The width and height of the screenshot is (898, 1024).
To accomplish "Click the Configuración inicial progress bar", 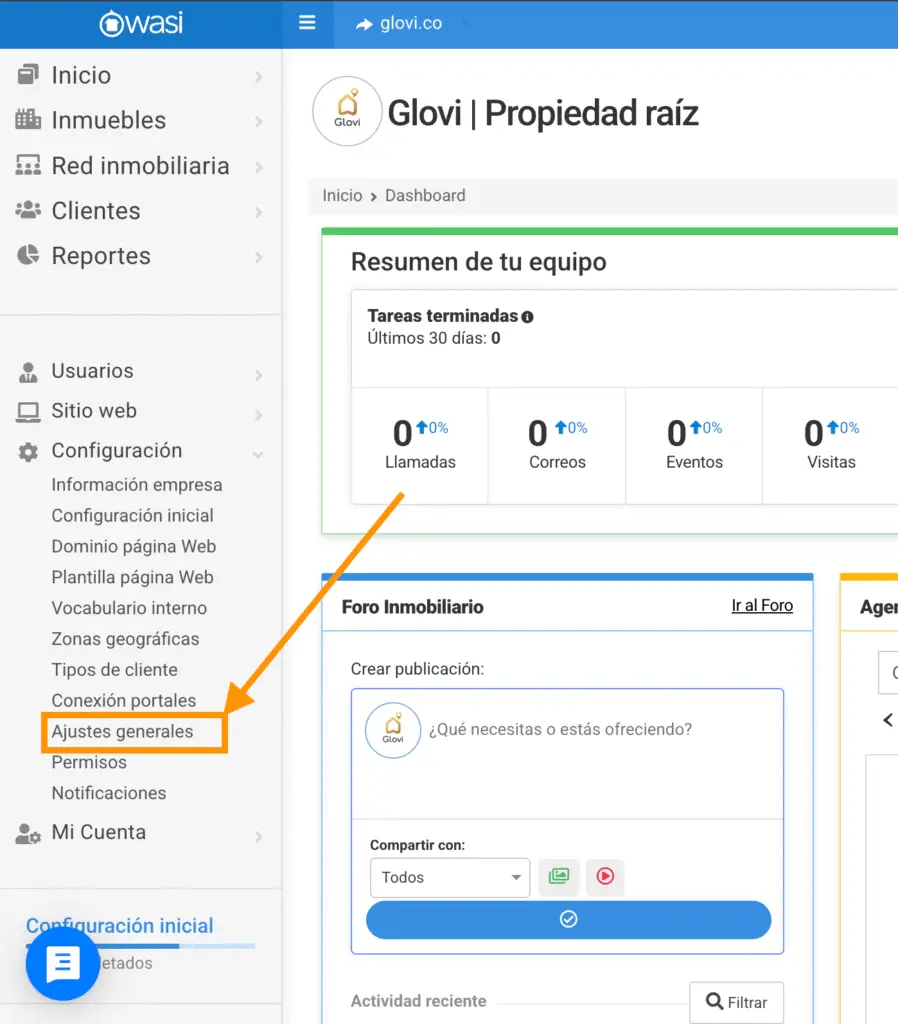I will (140, 946).
